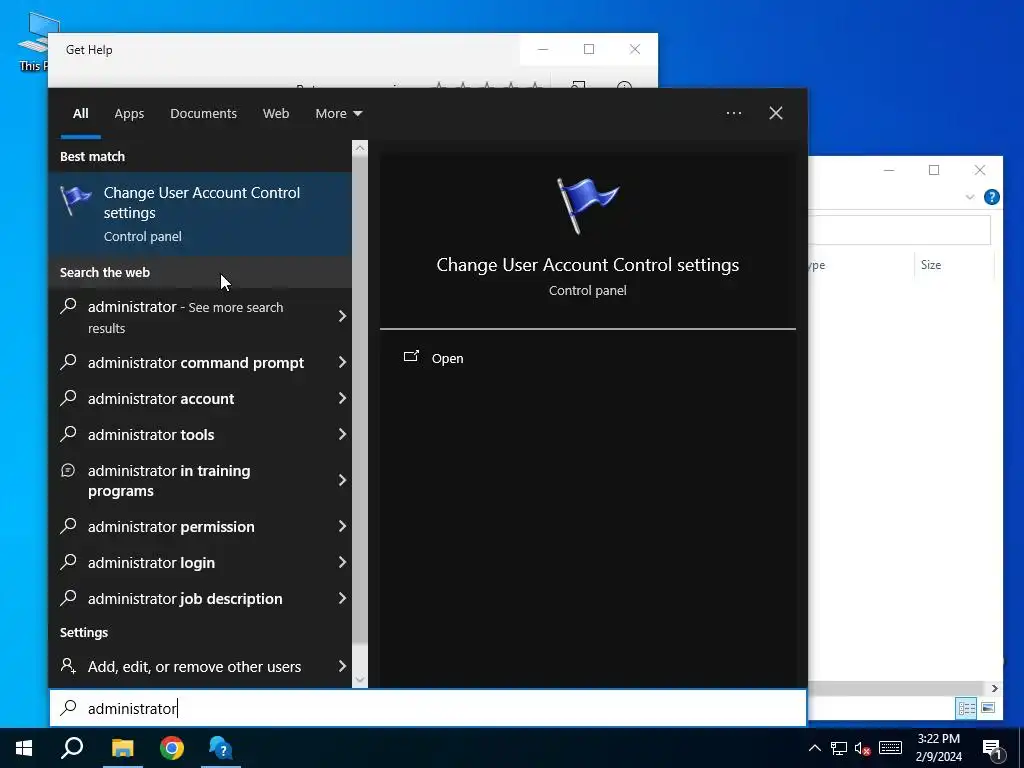Click search icon beside 'administrator command prompt'
1024x768 pixels.
pos(69,362)
